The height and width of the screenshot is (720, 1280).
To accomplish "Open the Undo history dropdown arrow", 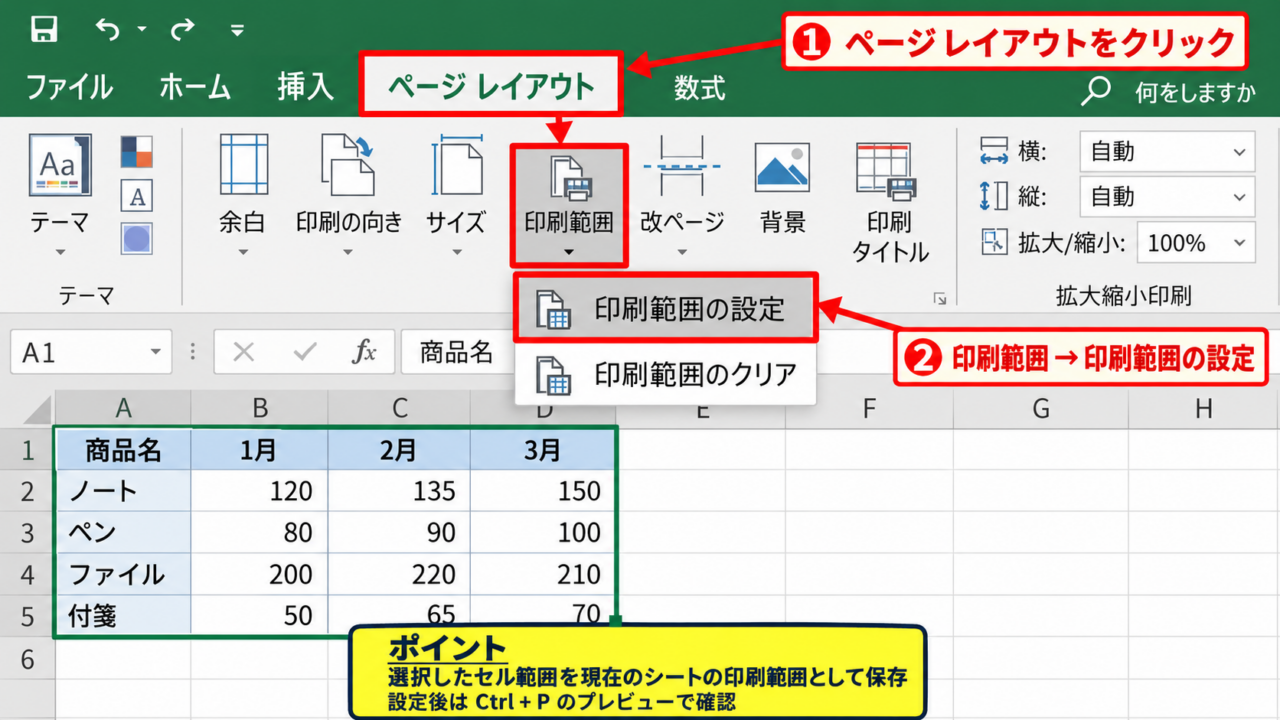I will pyautogui.click(x=142, y=30).
